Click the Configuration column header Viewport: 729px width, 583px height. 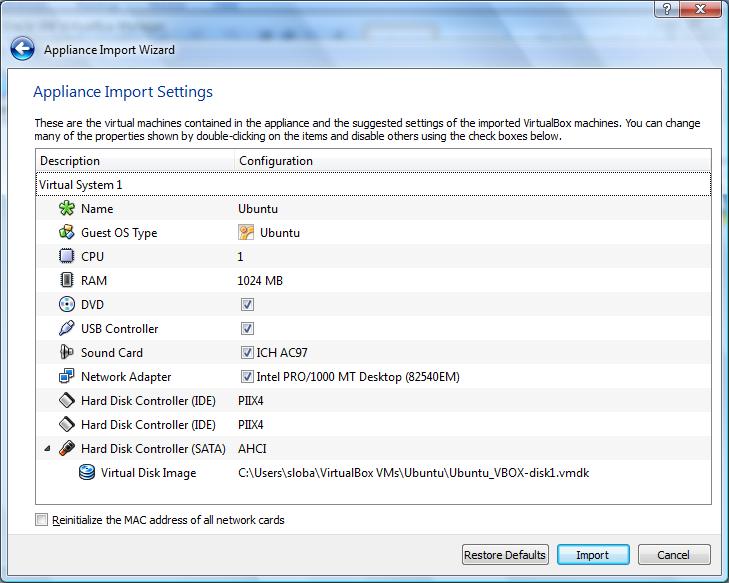point(472,161)
